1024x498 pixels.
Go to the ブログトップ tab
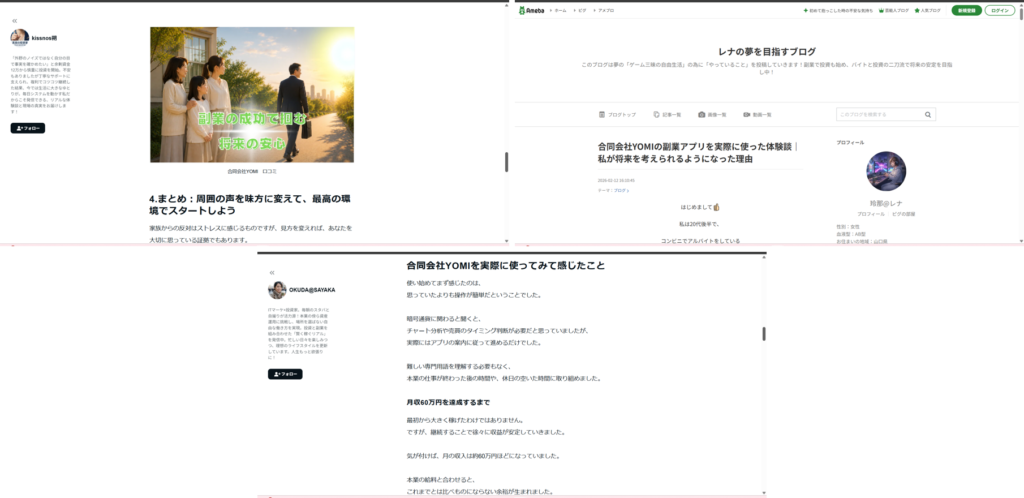click(x=621, y=115)
